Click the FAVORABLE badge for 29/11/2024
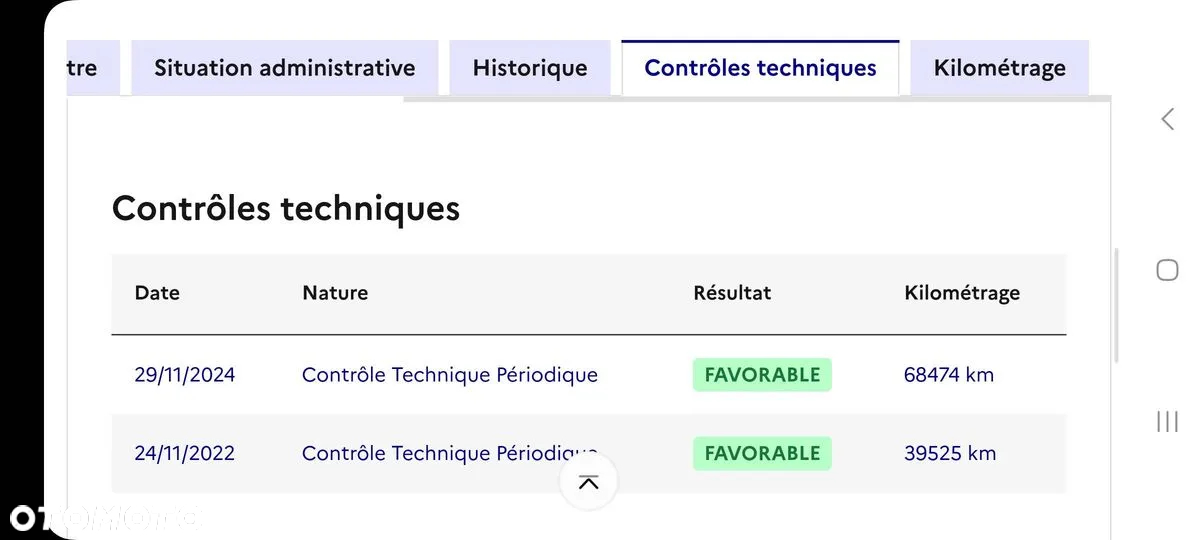This screenshot has width=1200, height=540. [762, 375]
